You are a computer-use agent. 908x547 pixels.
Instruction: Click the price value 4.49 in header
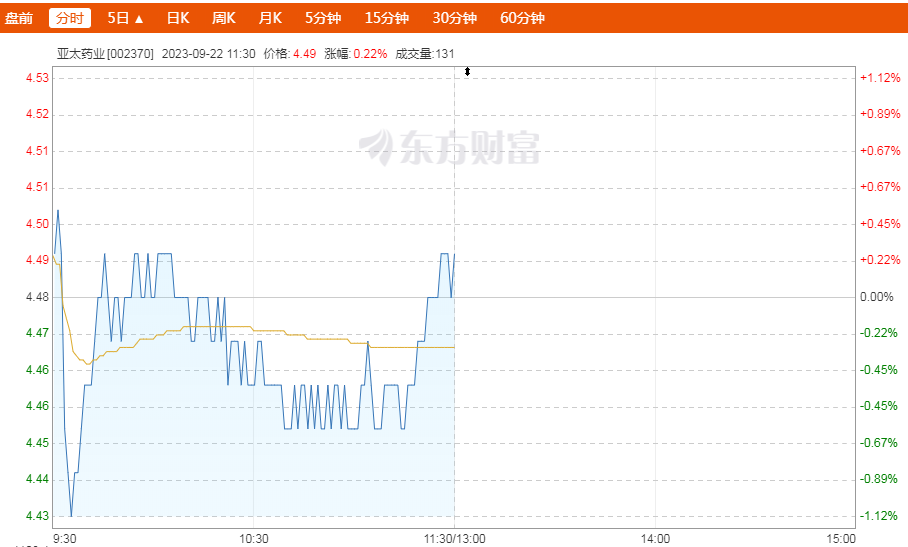point(305,54)
